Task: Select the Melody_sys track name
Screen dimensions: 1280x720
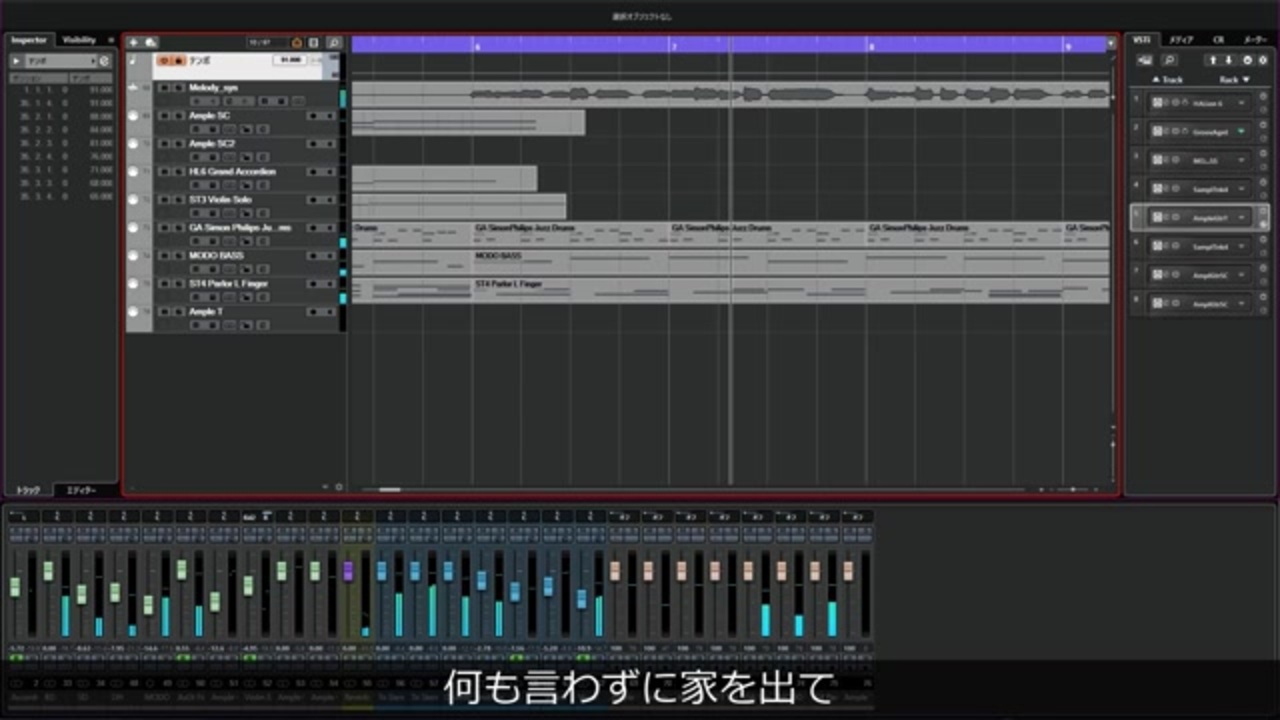Action: [x=214, y=88]
